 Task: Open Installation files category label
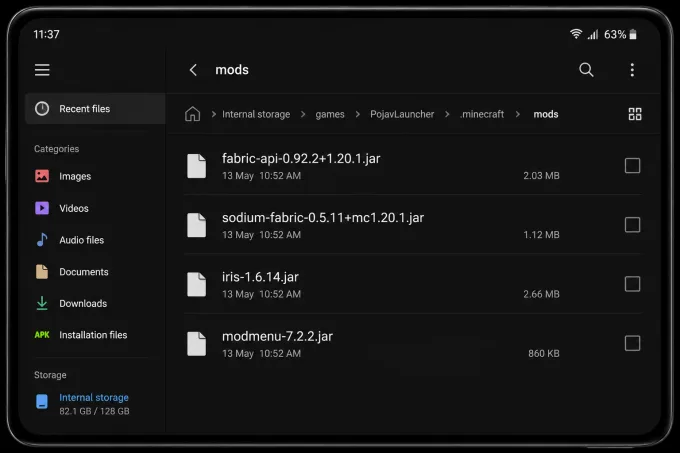point(93,335)
